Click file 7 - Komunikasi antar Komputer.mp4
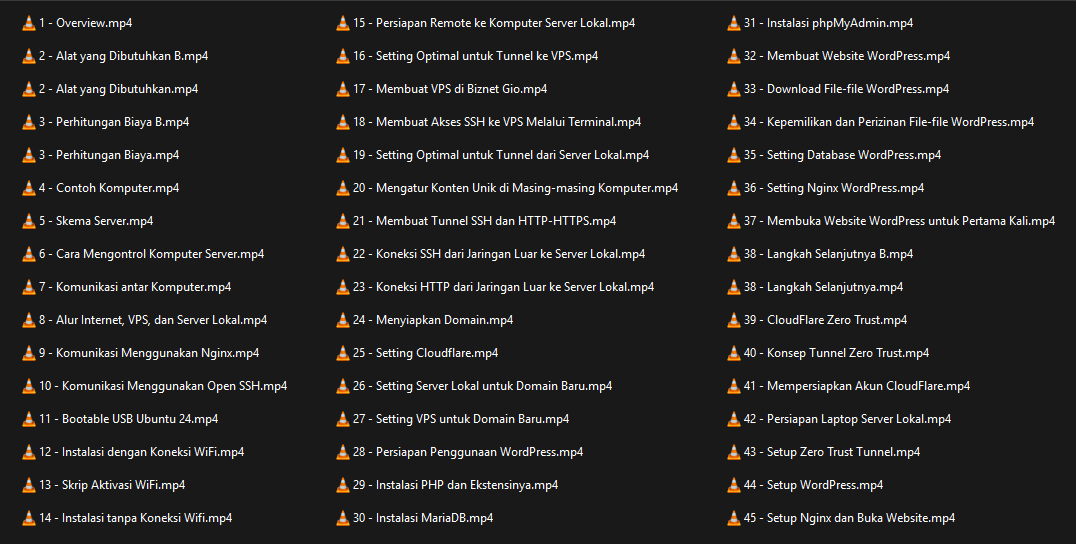1076x544 pixels. point(135,287)
